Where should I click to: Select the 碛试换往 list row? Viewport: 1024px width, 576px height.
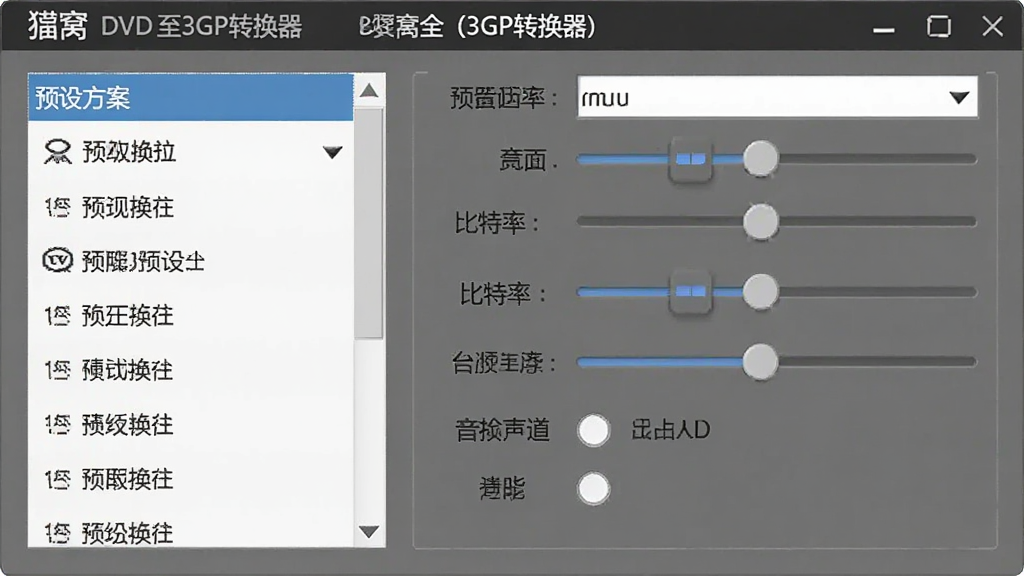[191, 370]
